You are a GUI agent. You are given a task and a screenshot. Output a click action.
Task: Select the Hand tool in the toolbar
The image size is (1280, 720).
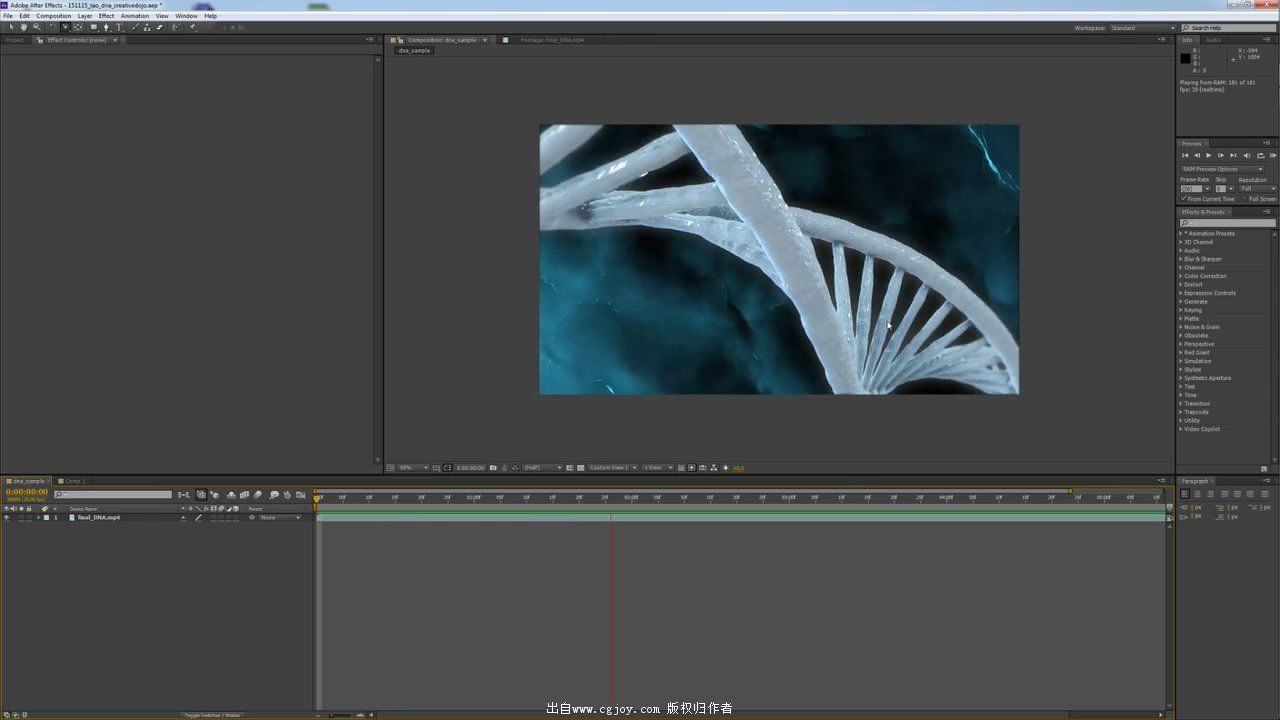click(x=24, y=27)
